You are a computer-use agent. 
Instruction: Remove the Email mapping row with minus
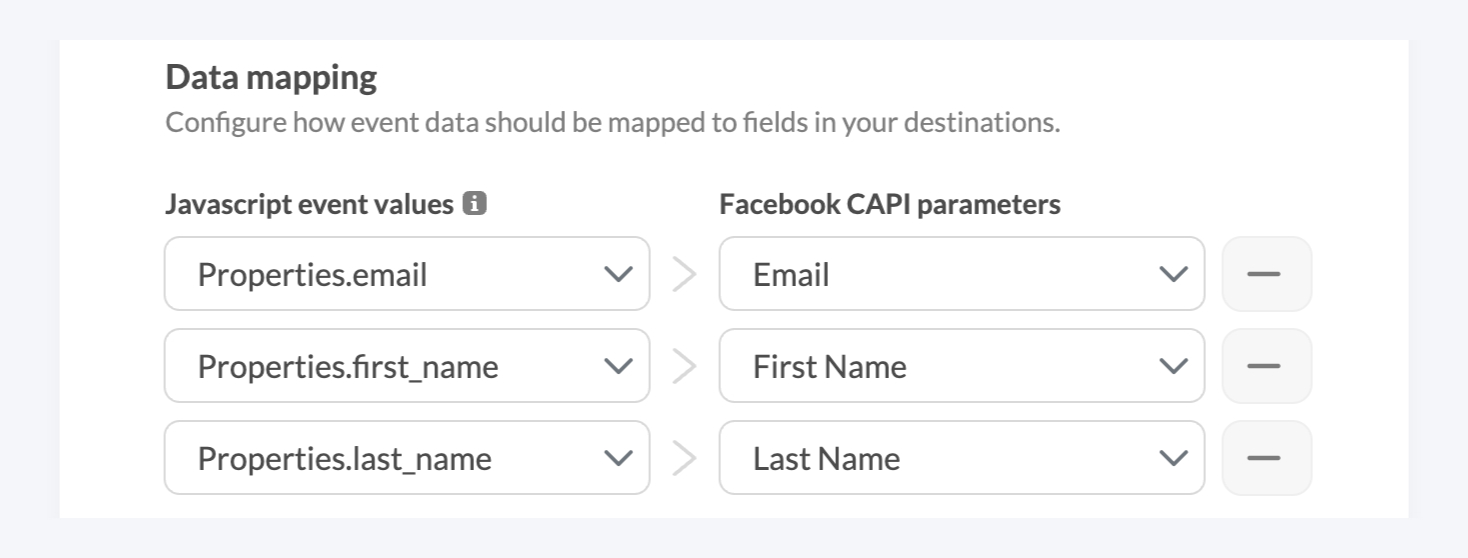1266,274
